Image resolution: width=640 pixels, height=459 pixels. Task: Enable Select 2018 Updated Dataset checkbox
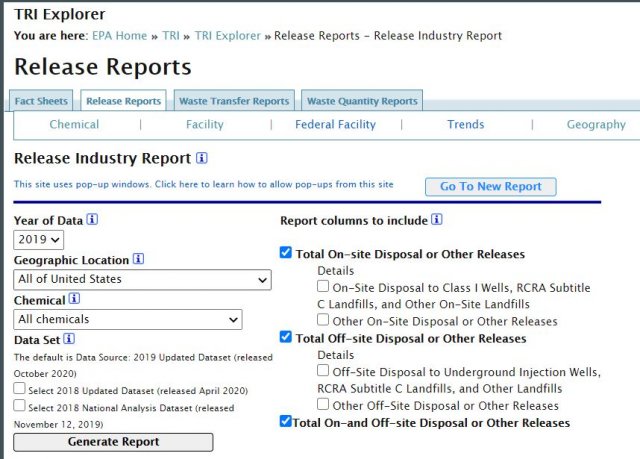tap(20, 390)
